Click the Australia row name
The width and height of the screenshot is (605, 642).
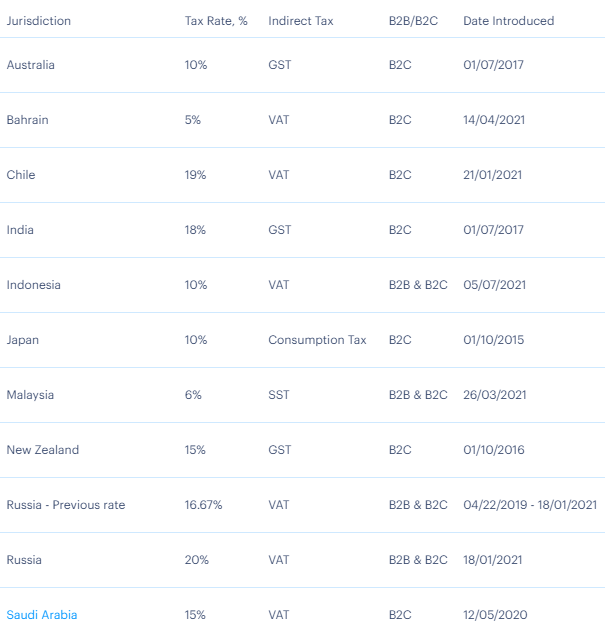[x=31, y=65]
